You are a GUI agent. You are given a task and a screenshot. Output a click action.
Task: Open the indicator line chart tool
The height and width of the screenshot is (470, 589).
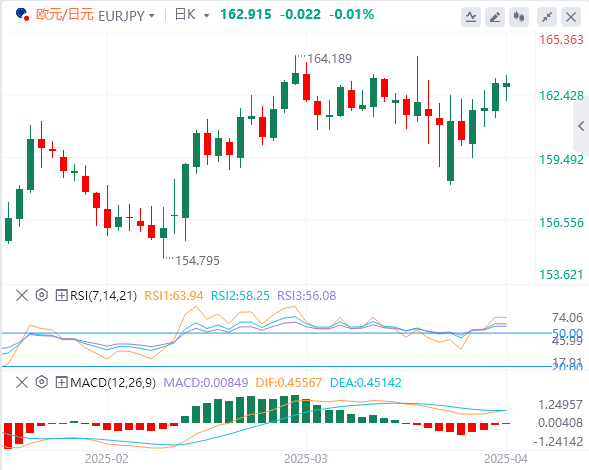pos(471,17)
